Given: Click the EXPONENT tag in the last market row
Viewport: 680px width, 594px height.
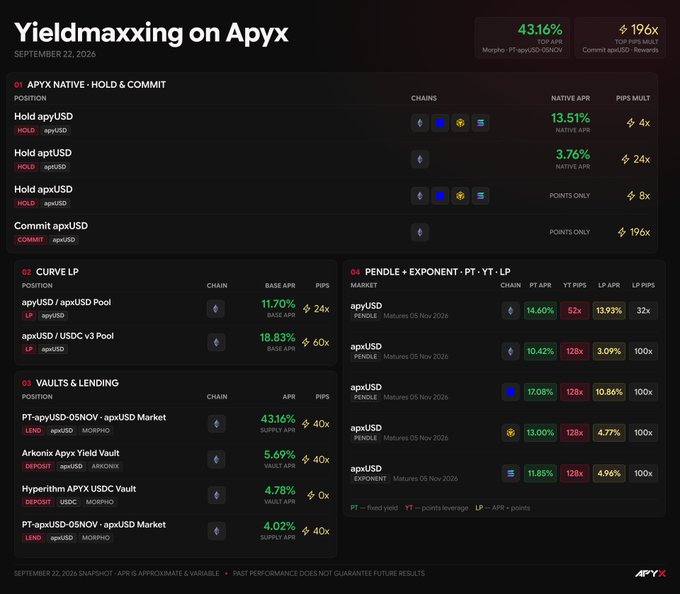Looking at the screenshot, I should pos(370,479).
